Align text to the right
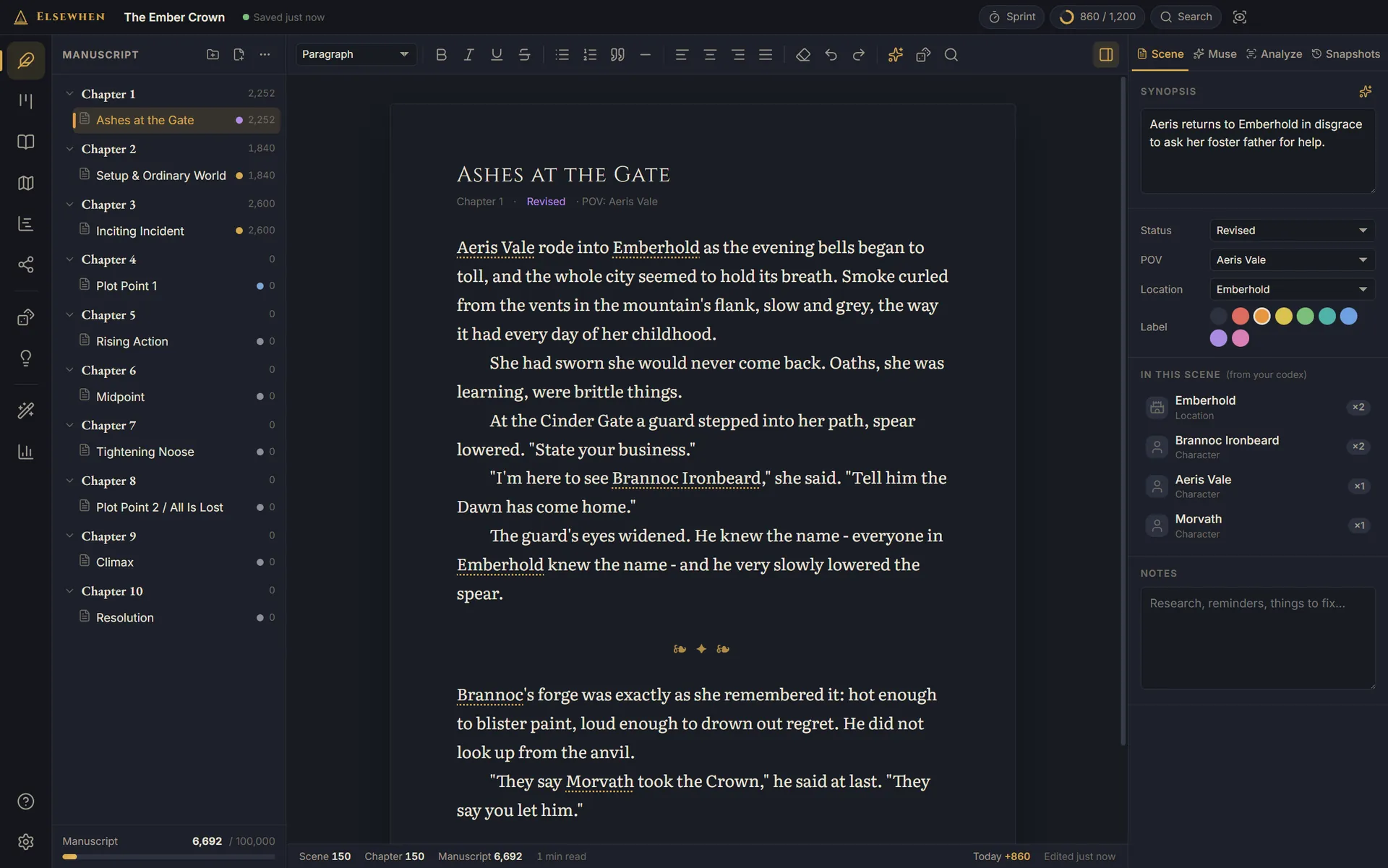The width and height of the screenshot is (1388, 868). tap(738, 55)
